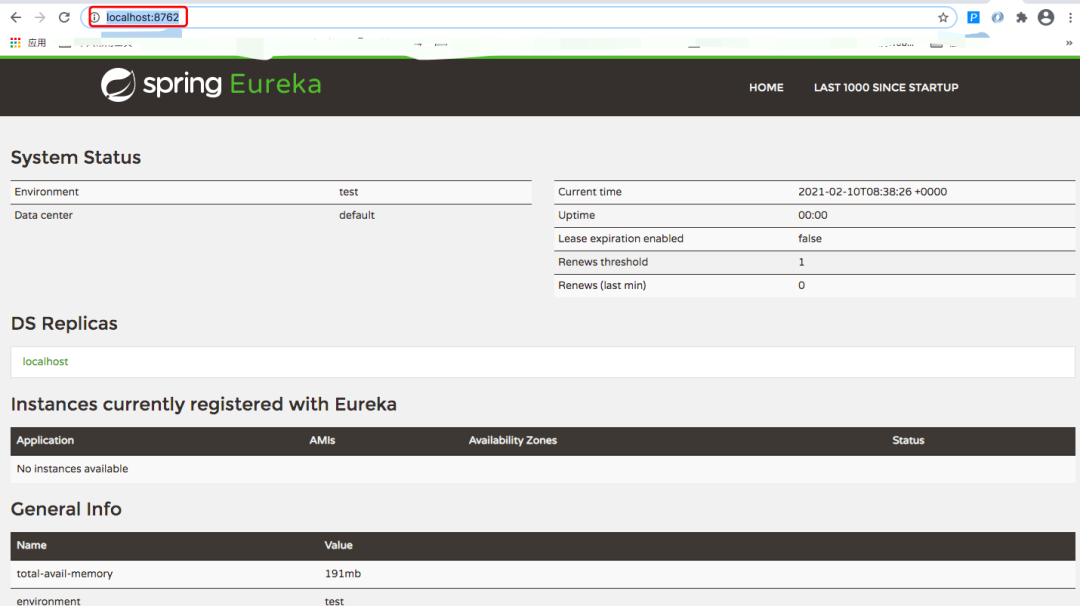Click the site info icon in address bar
This screenshot has width=1080, height=606.
(96, 17)
